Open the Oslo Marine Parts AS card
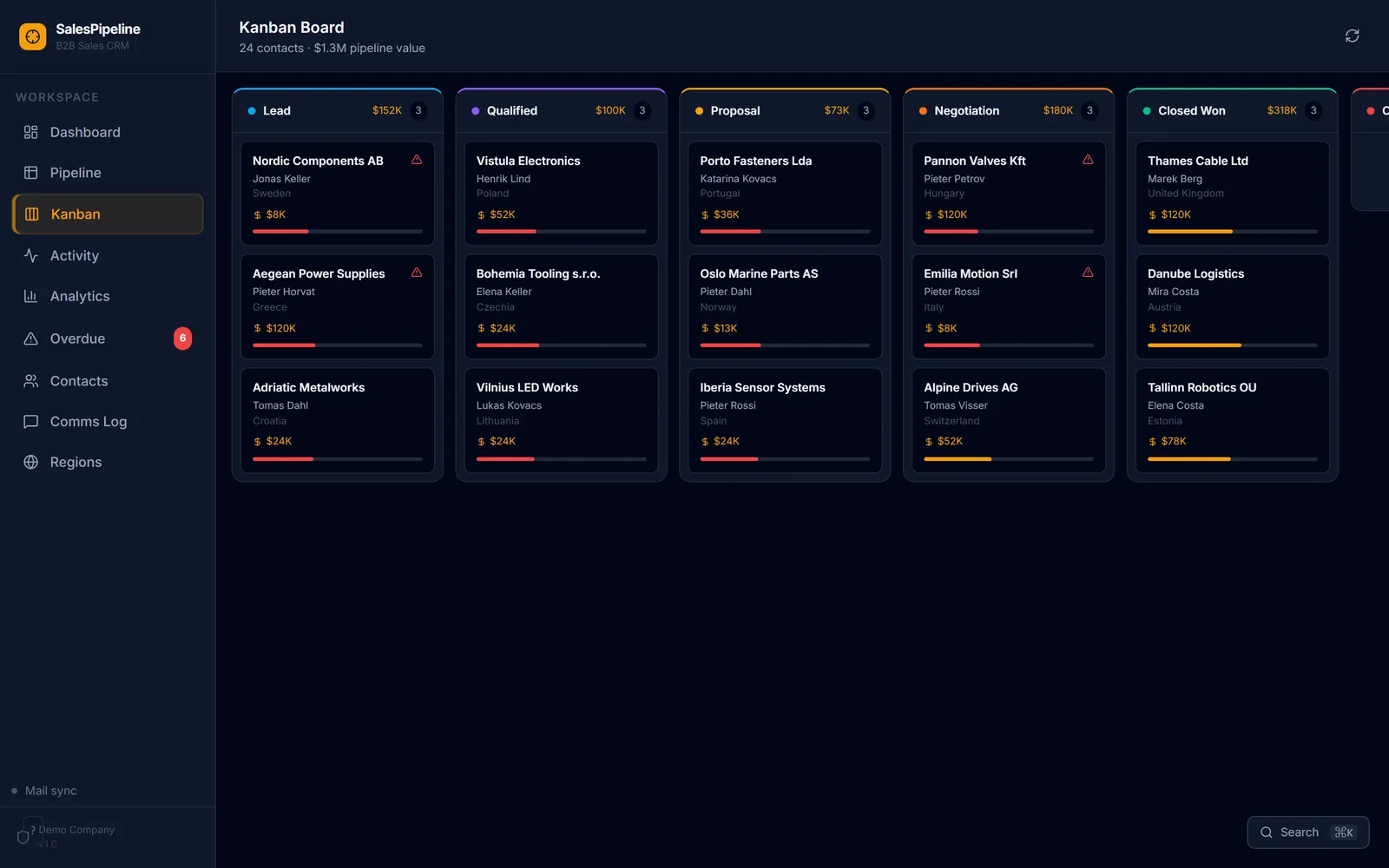The width and height of the screenshot is (1389, 868). point(785,306)
